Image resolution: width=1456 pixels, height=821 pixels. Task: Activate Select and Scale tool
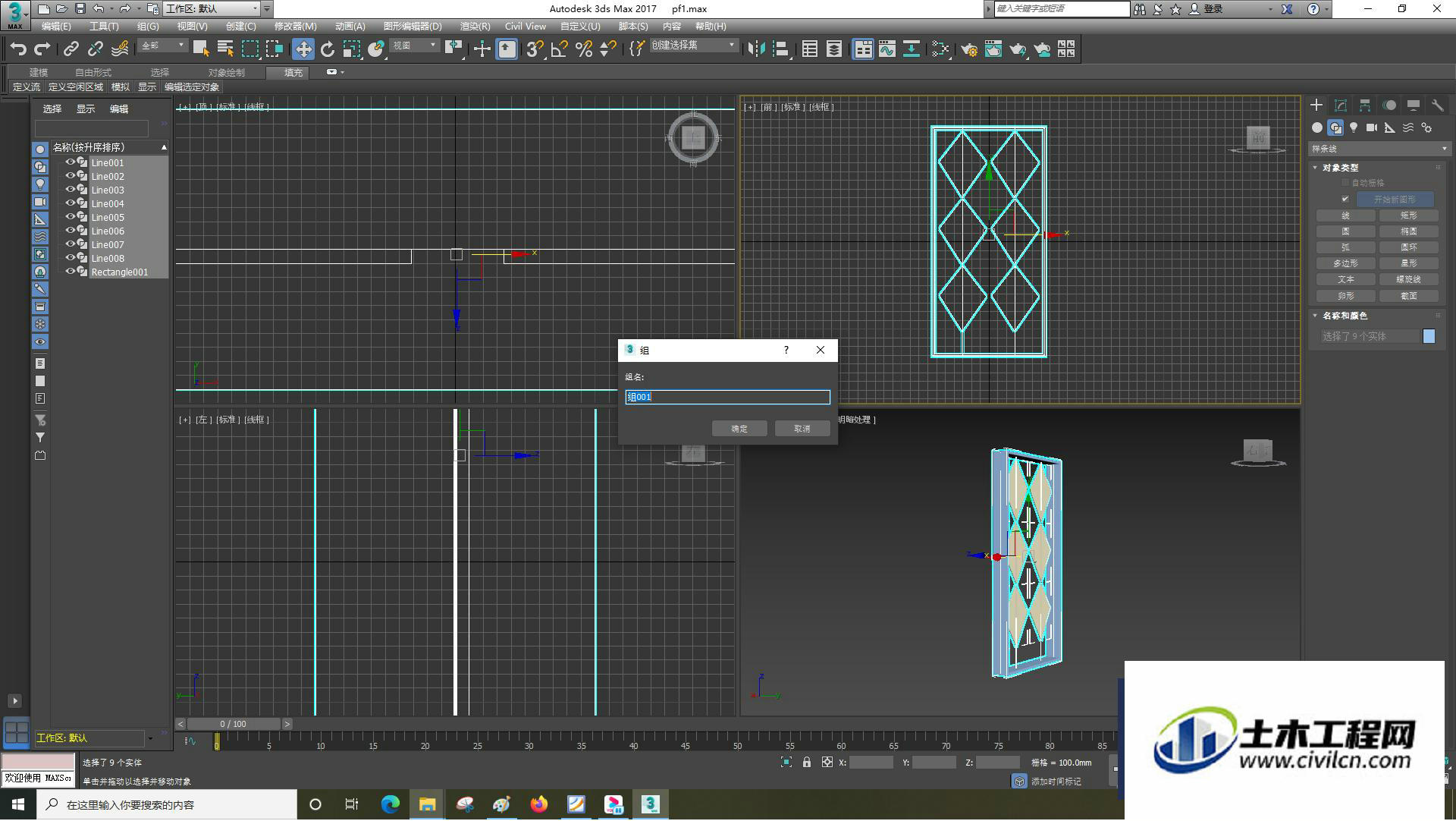coord(351,49)
